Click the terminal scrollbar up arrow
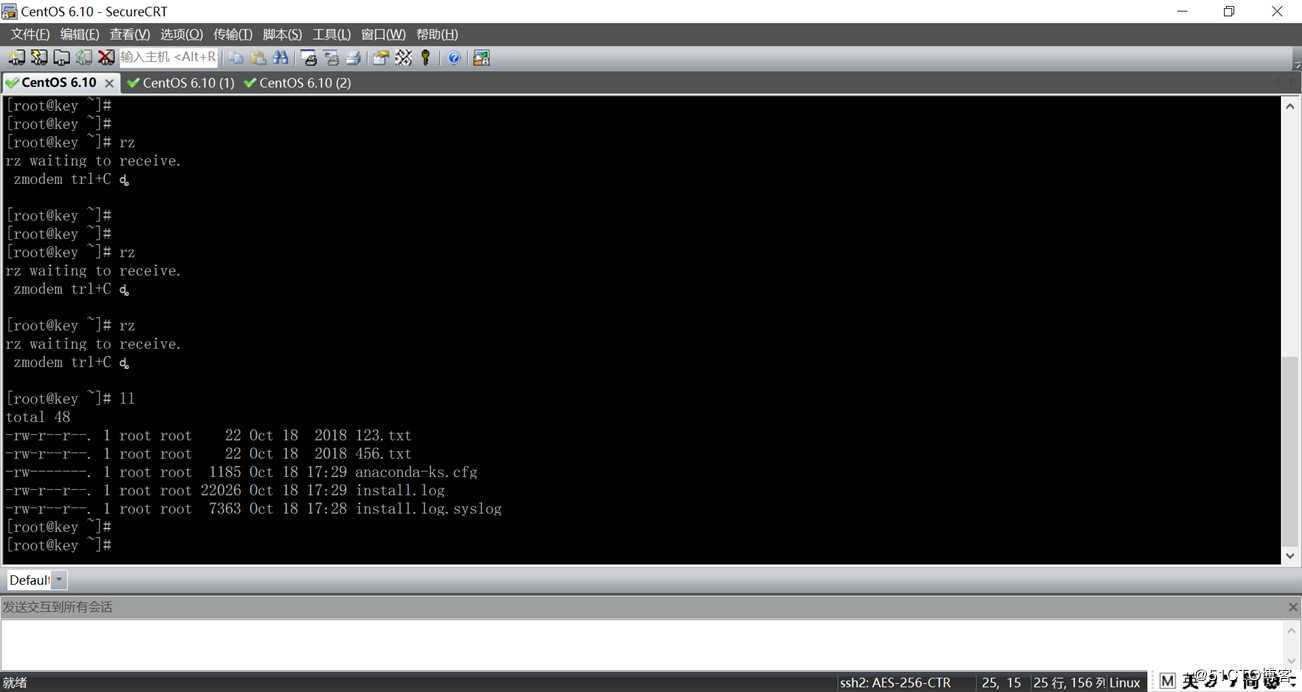 pos(1290,106)
